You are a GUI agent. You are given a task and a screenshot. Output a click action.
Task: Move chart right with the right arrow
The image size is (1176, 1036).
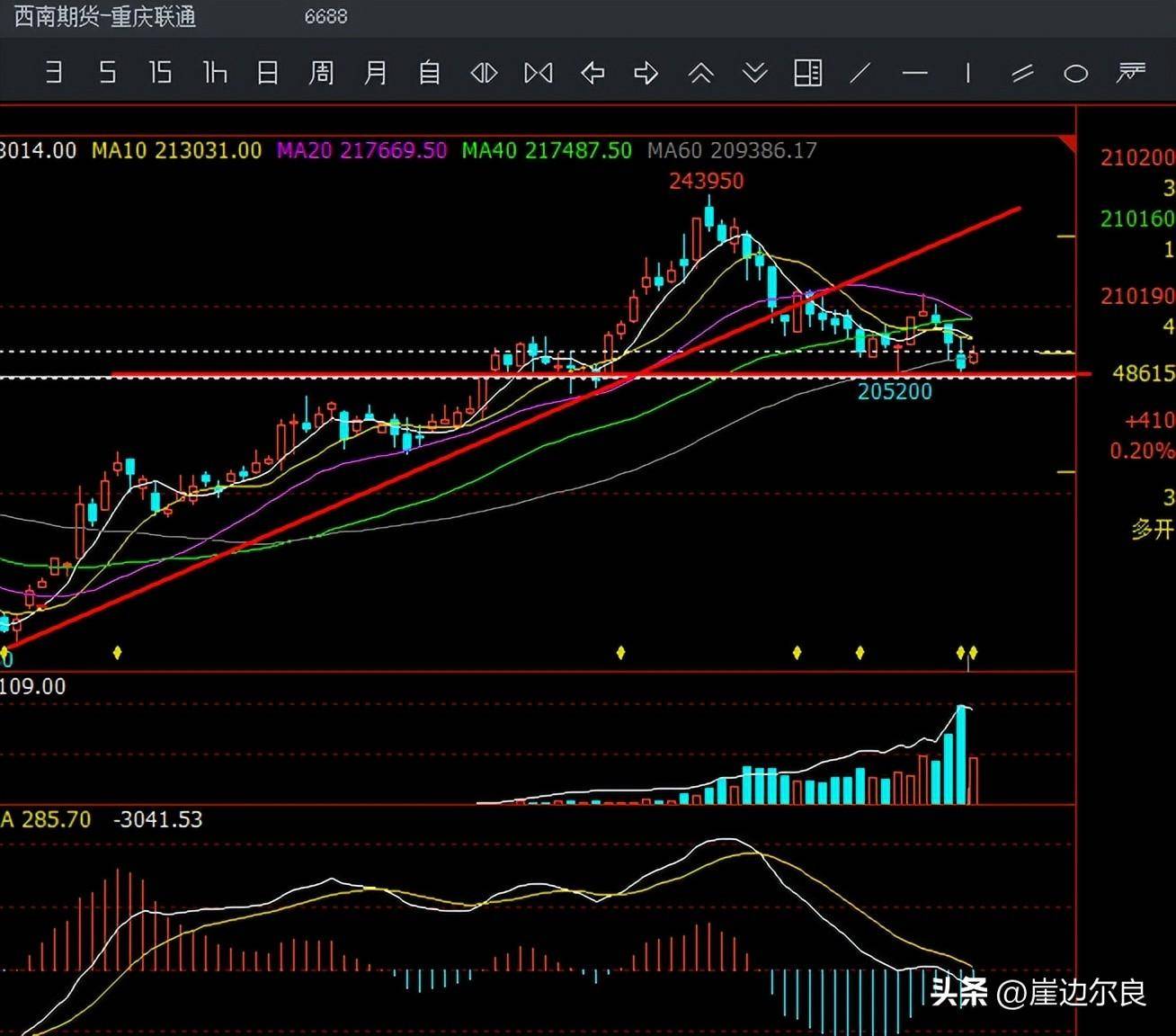(x=646, y=73)
